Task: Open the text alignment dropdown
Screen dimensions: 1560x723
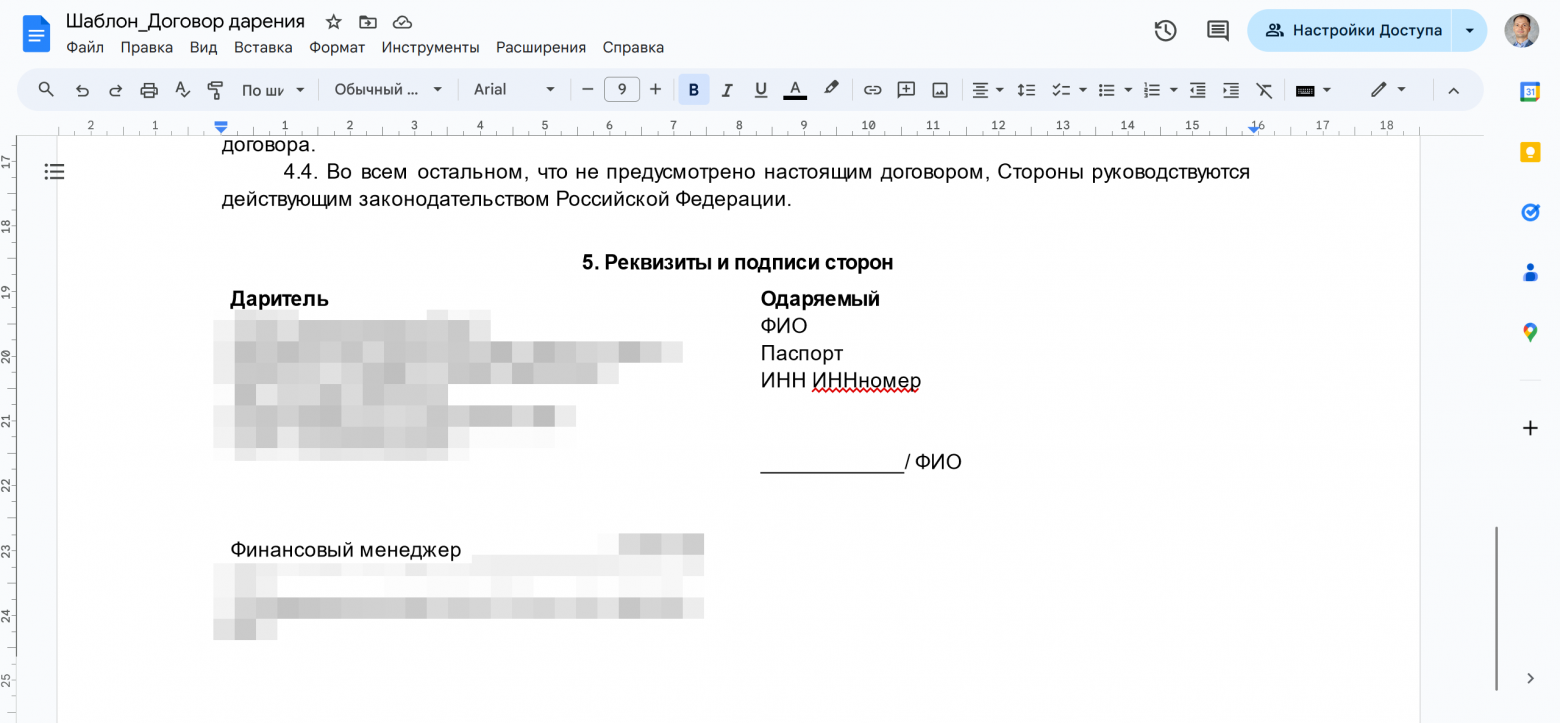Action: pyautogui.click(x=988, y=90)
